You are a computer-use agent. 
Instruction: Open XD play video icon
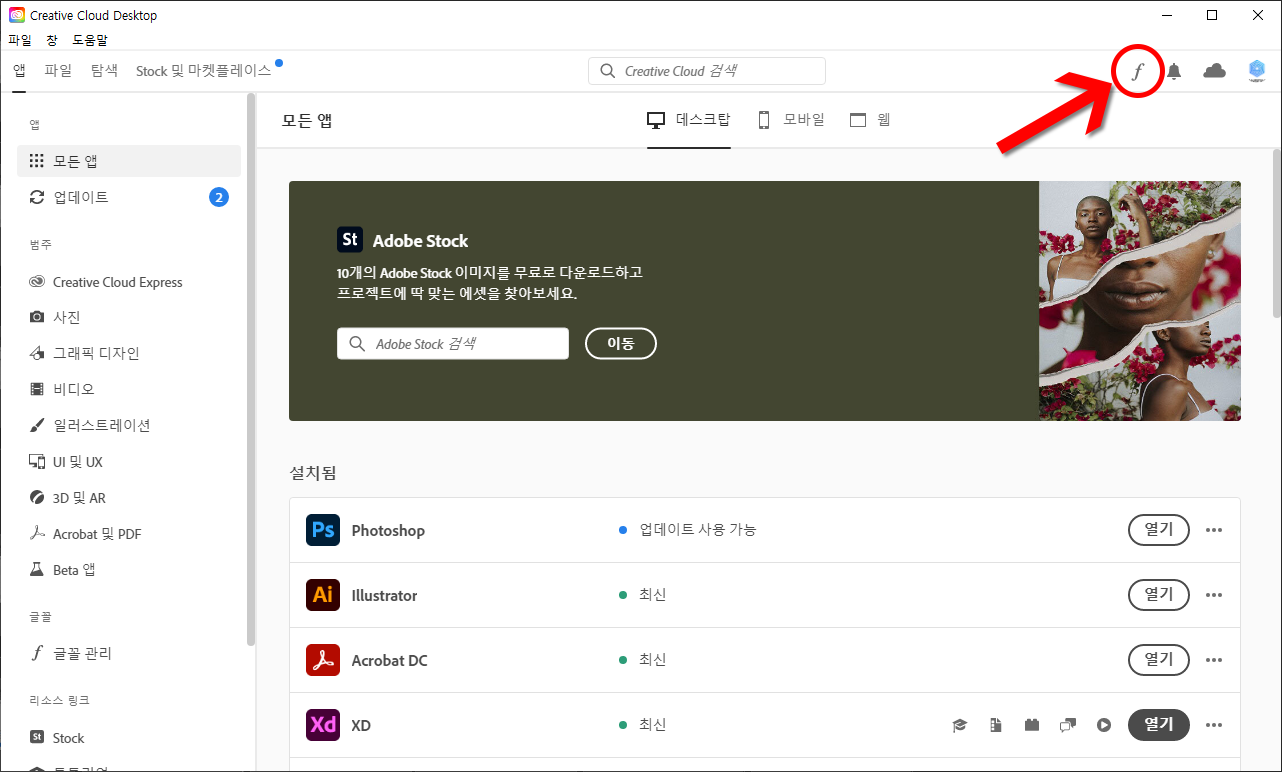pos(1104,725)
